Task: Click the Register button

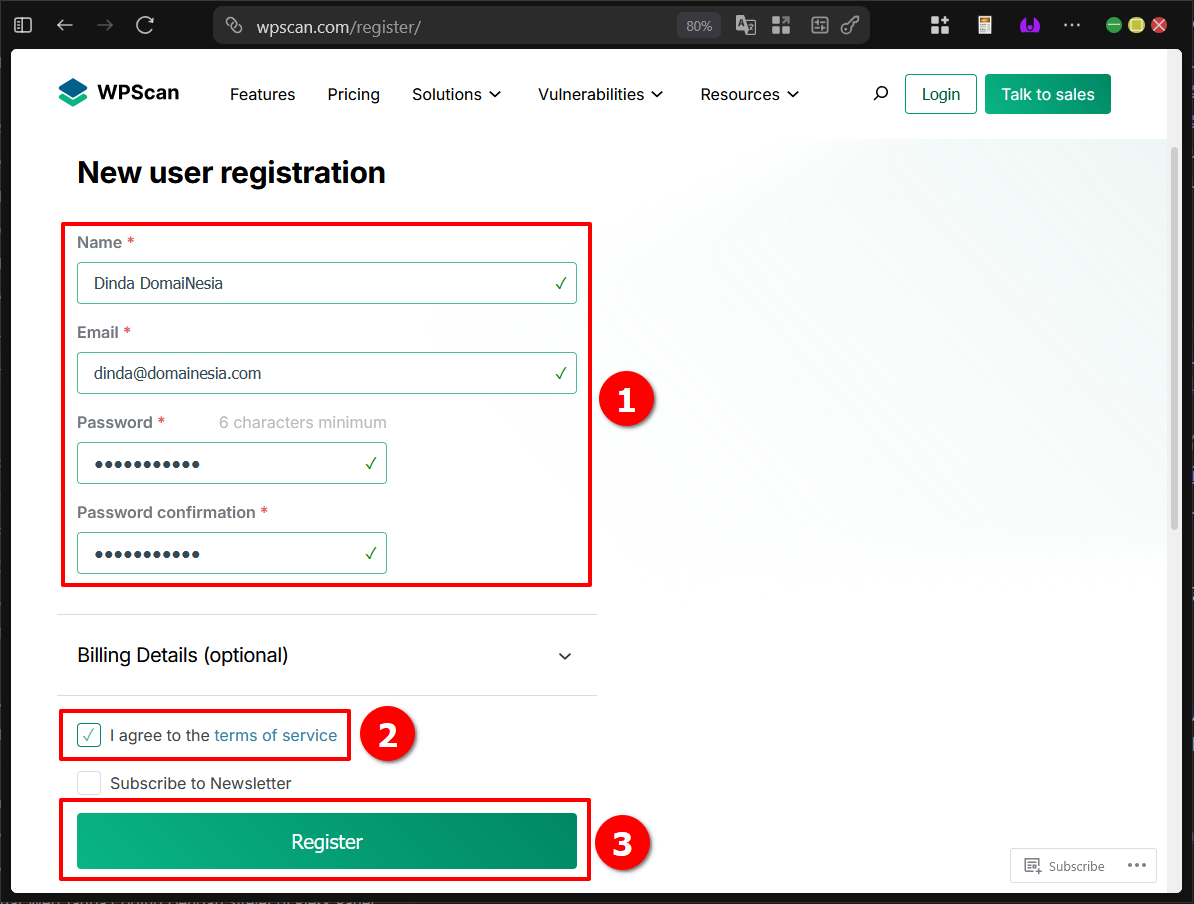Action: tap(327, 841)
